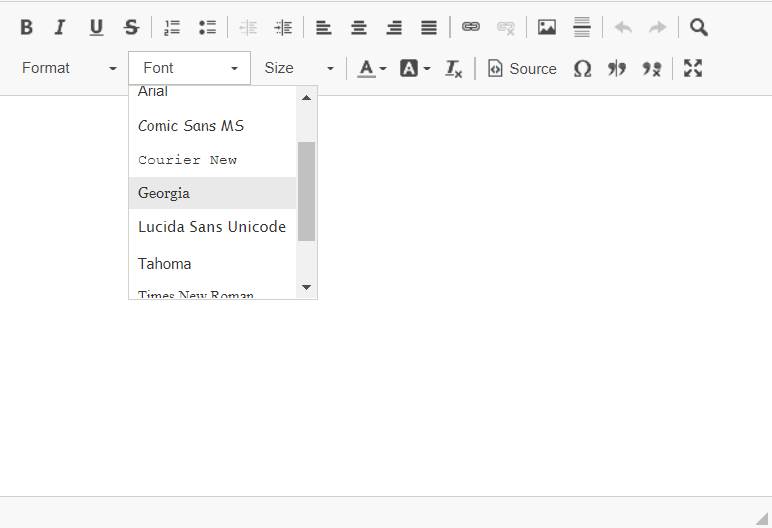The height and width of the screenshot is (528, 772).
Task: Insert special character with Omega icon
Action: (x=582, y=68)
